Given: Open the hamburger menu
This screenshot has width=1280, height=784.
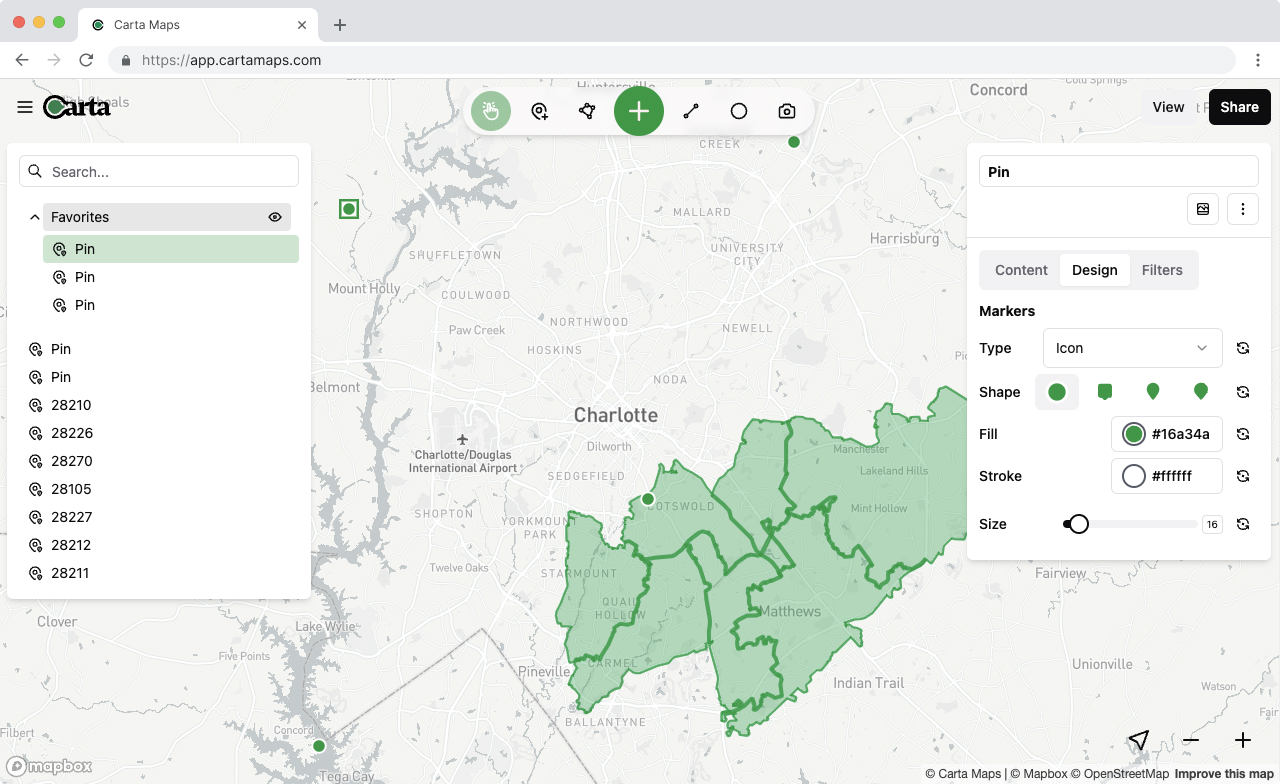Looking at the screenshot, I should [x=25, y=107].
